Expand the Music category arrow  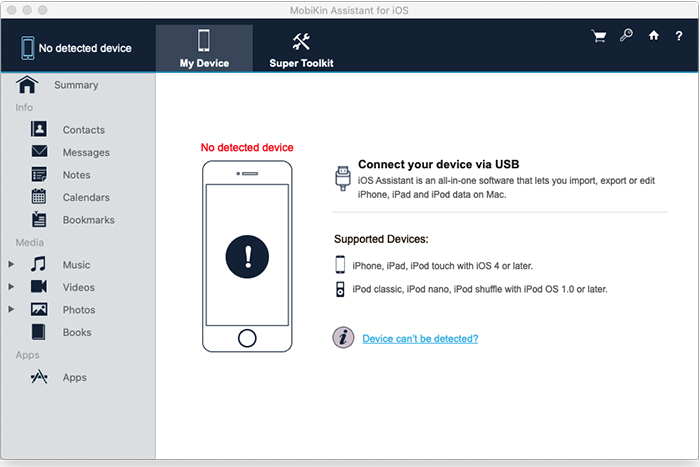coord(11,264)
